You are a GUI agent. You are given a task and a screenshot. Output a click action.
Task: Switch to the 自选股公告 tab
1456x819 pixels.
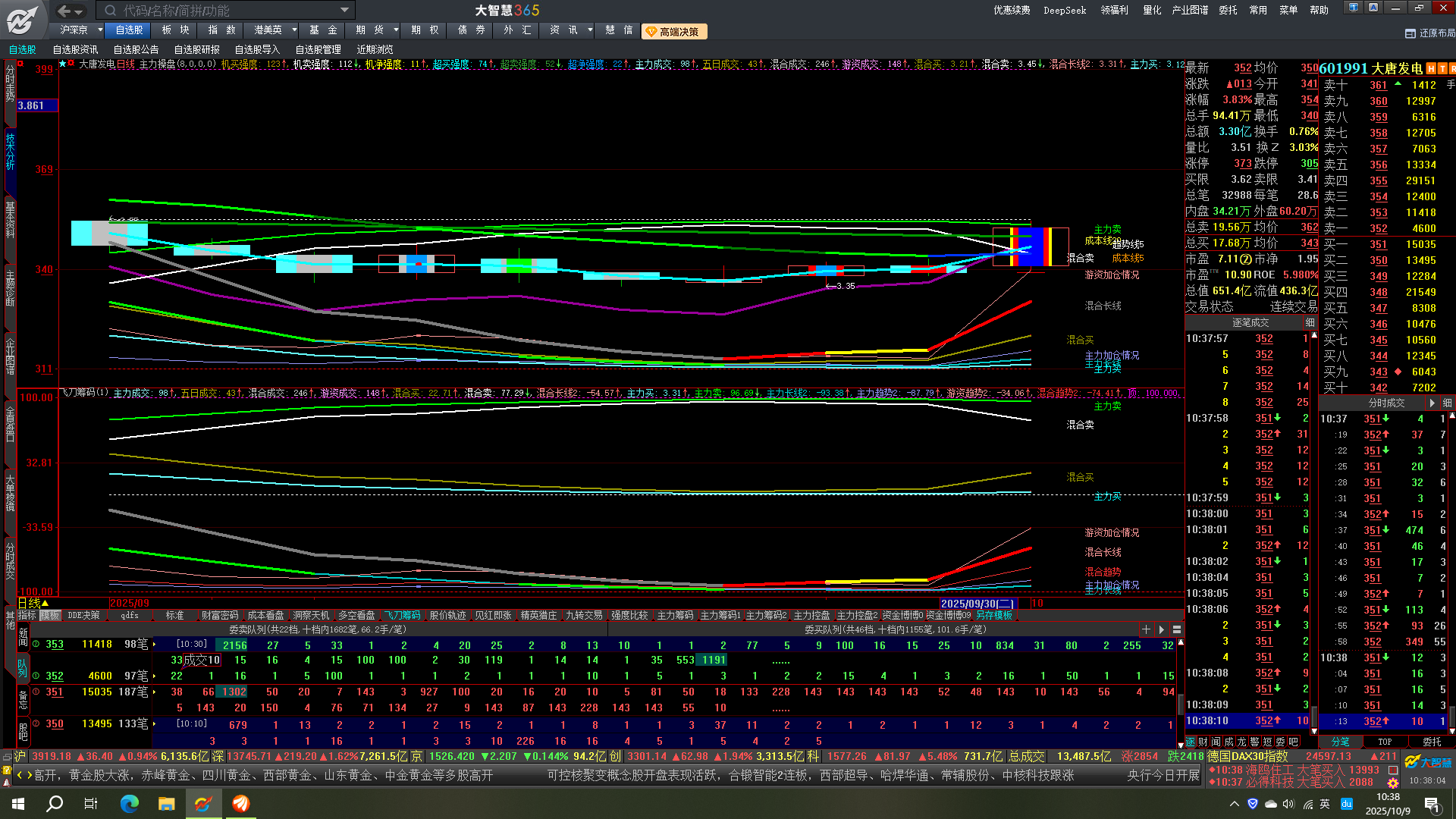(136, 50)
